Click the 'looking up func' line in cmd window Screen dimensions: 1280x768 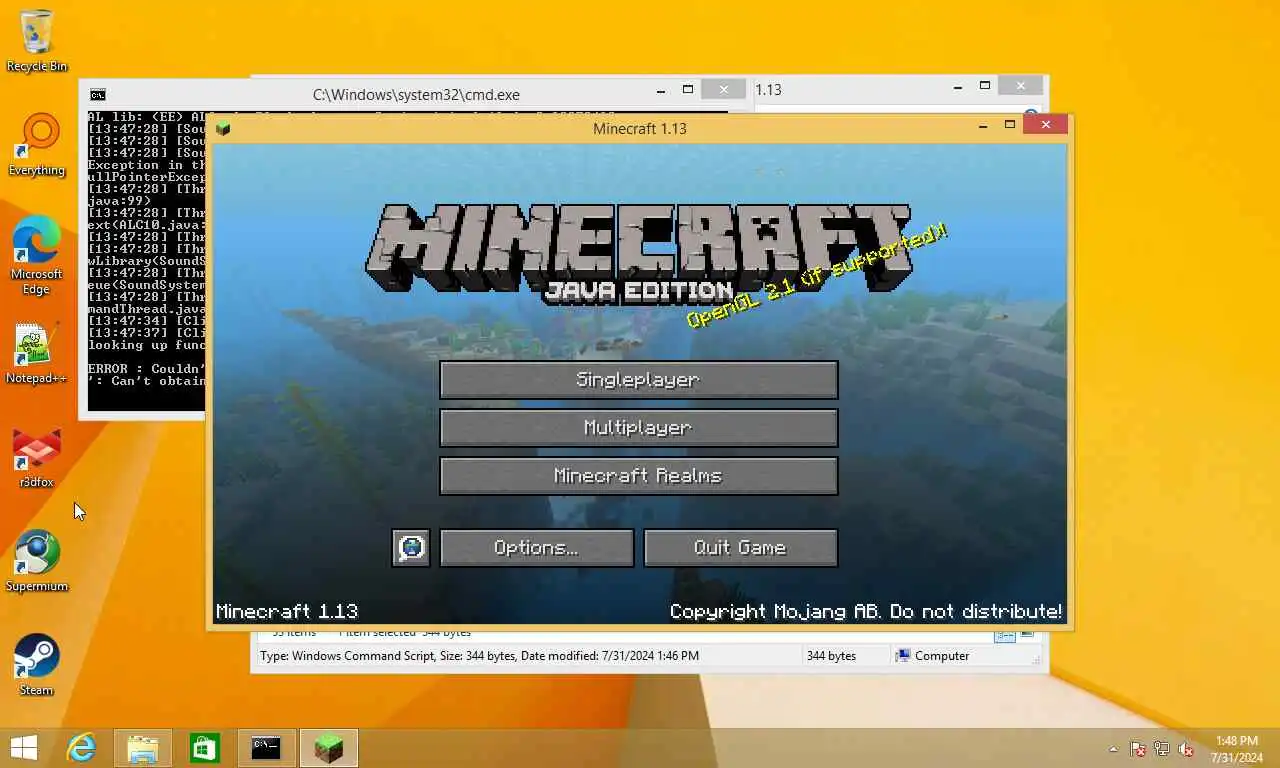pyautogui.click(x=147, y=345)
